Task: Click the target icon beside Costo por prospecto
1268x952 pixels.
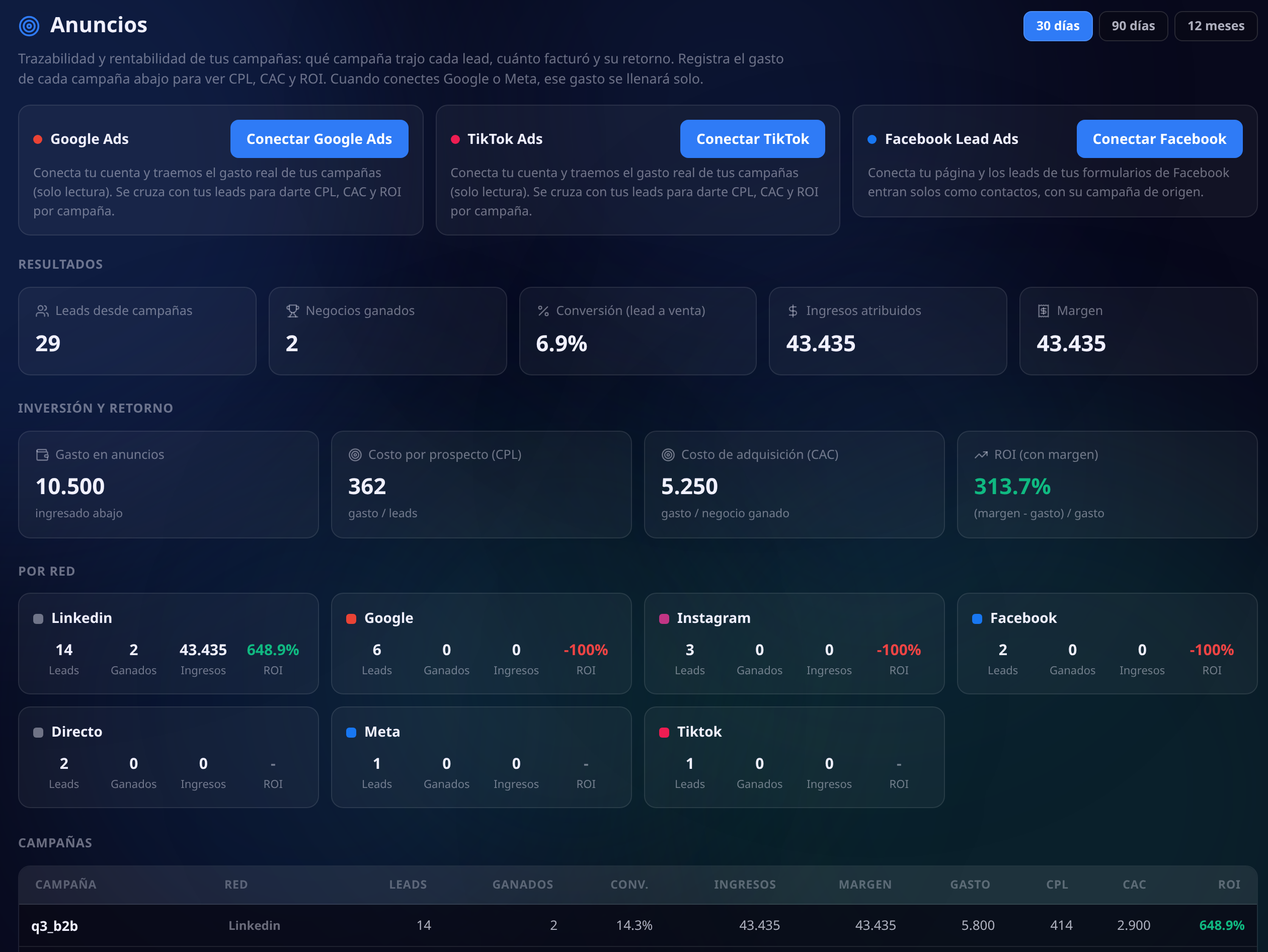Action: tap(355, 454)
